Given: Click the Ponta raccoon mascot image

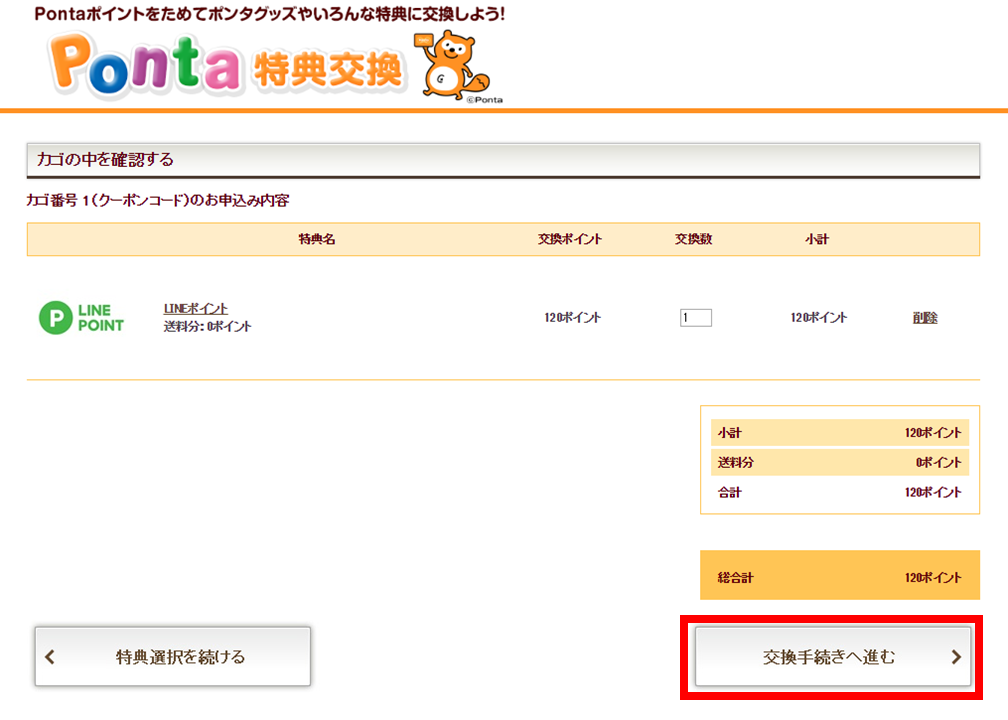Looking at the screenshot, I should tap(454, 65).
